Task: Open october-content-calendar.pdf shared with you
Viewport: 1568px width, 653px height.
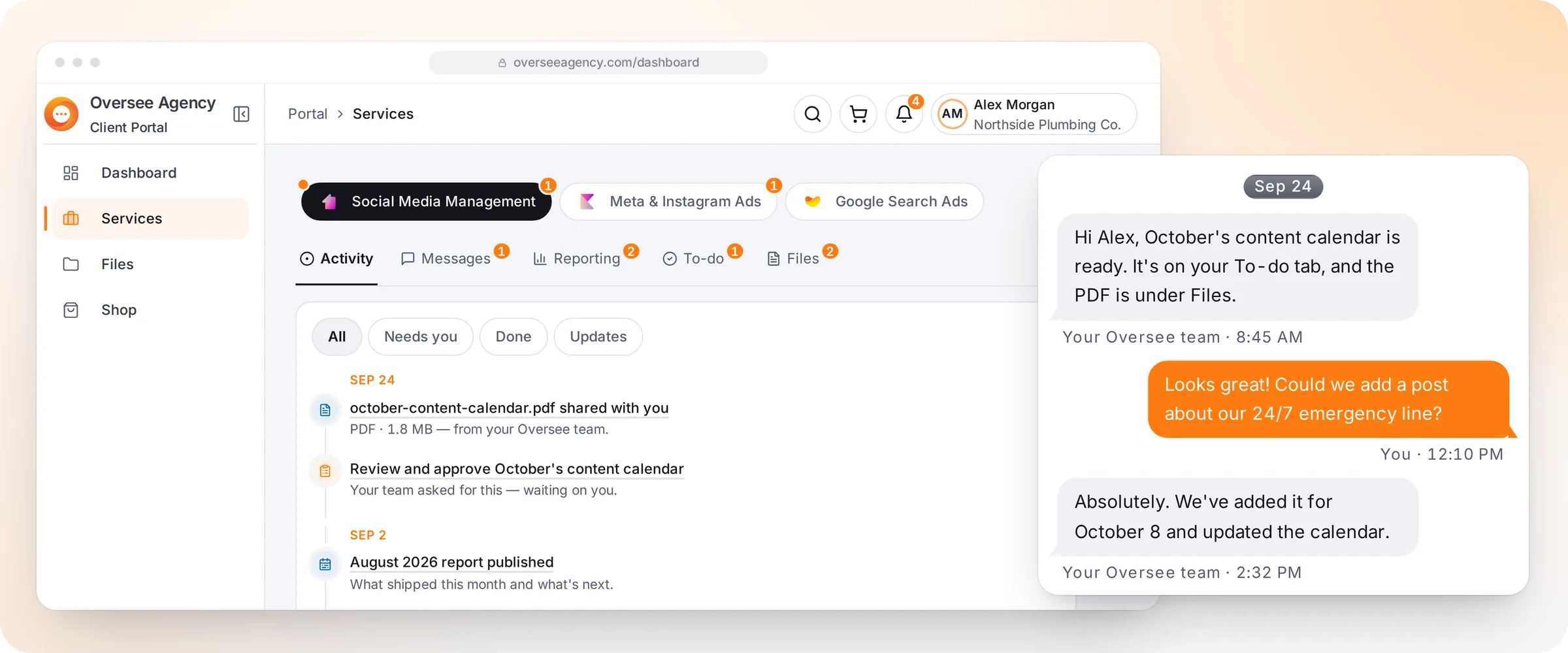Action: (509, 408)
